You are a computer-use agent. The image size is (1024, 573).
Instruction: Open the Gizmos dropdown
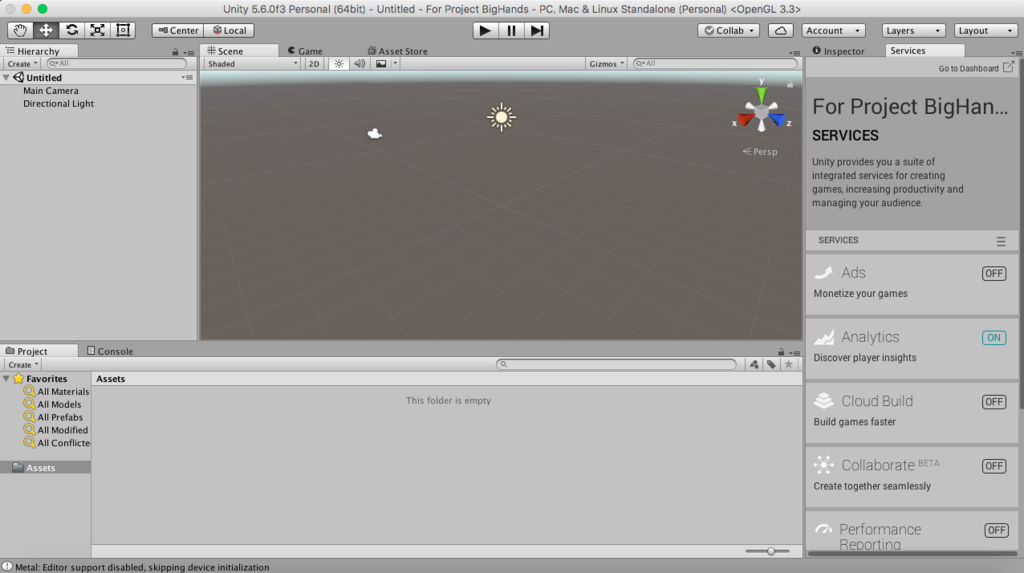[x=607, y=64]
